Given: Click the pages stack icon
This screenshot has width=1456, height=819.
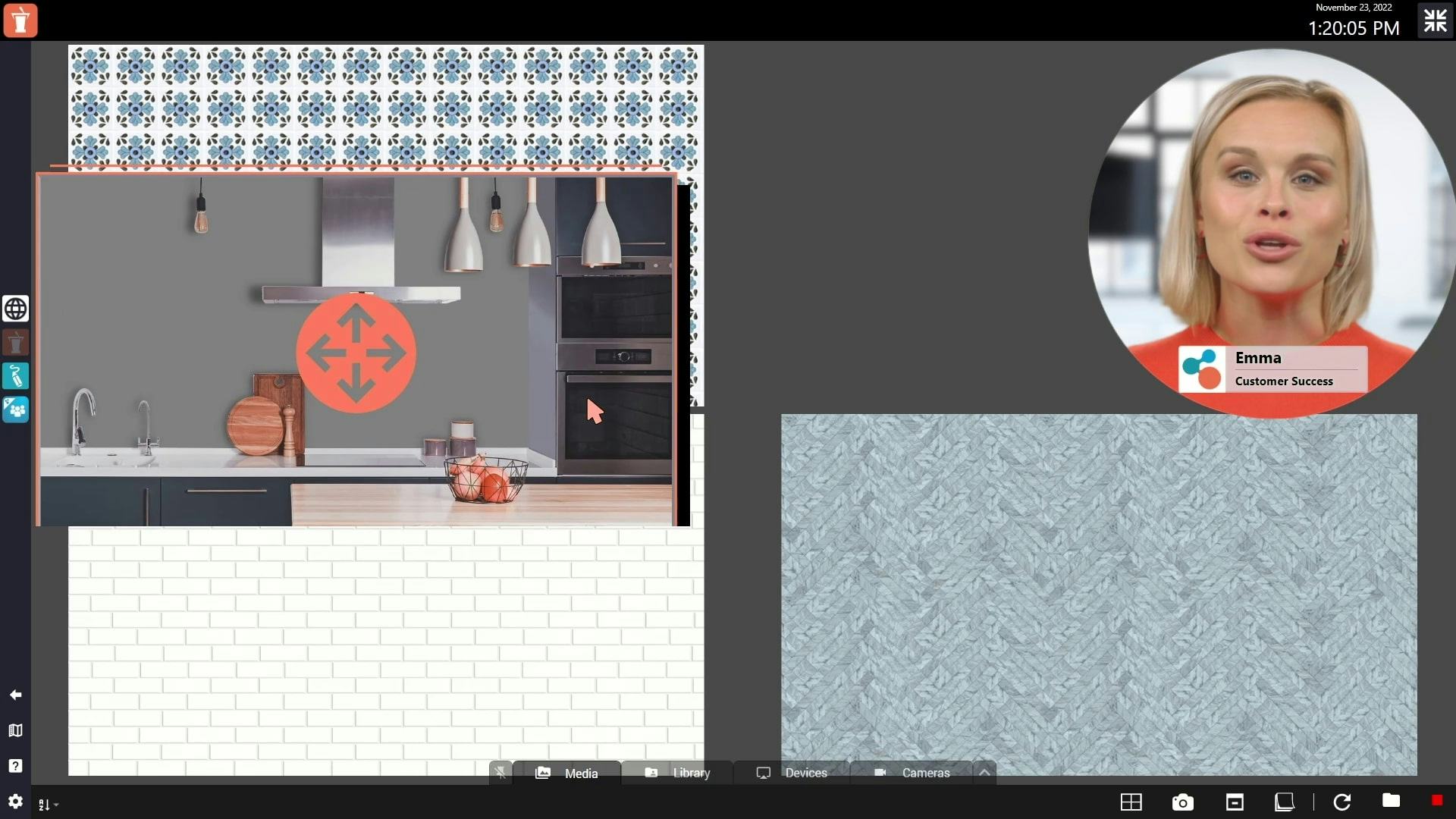Looking at the screenshot, I should 1284,802.
